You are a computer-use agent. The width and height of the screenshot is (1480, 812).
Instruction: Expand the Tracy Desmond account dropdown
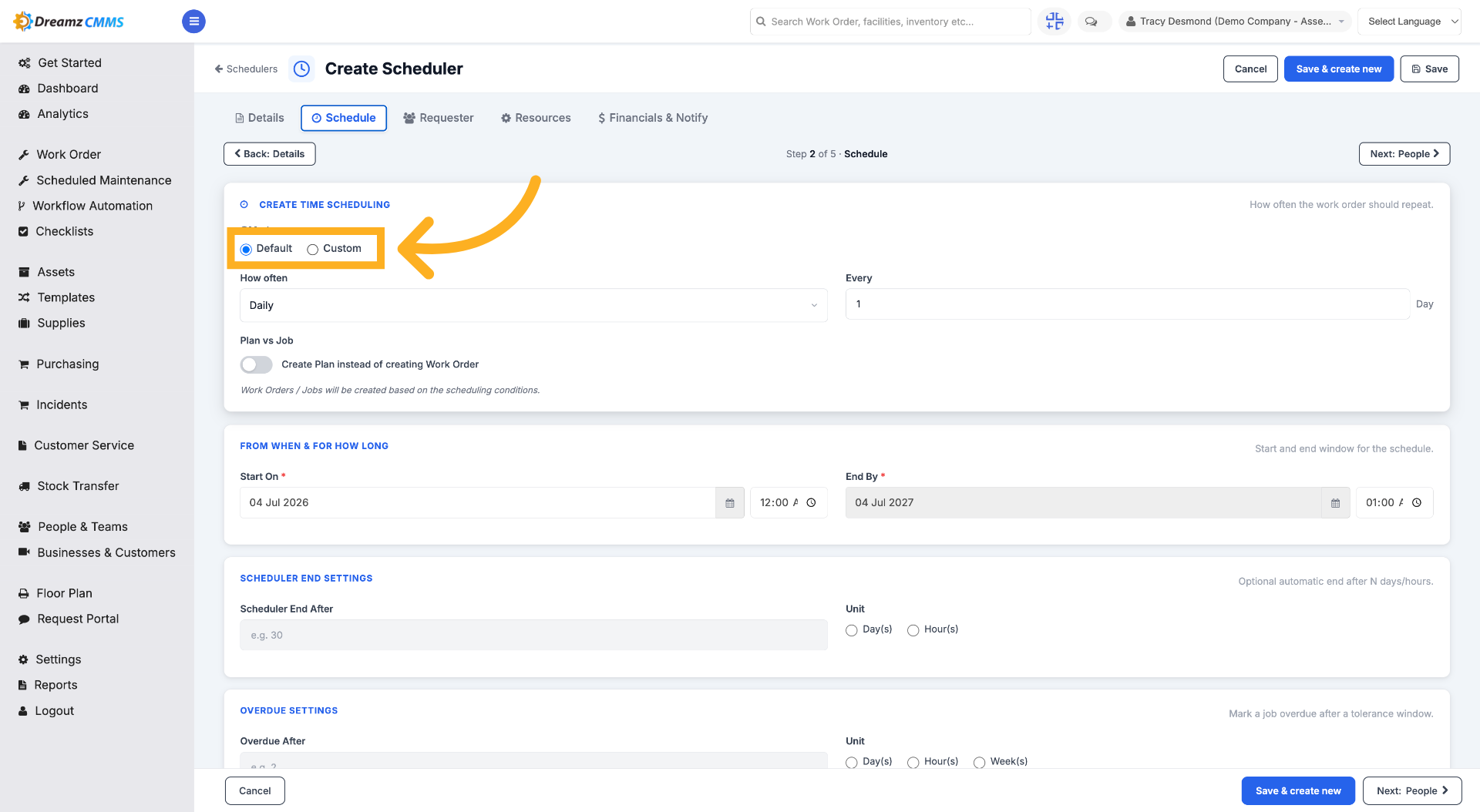1234,22
